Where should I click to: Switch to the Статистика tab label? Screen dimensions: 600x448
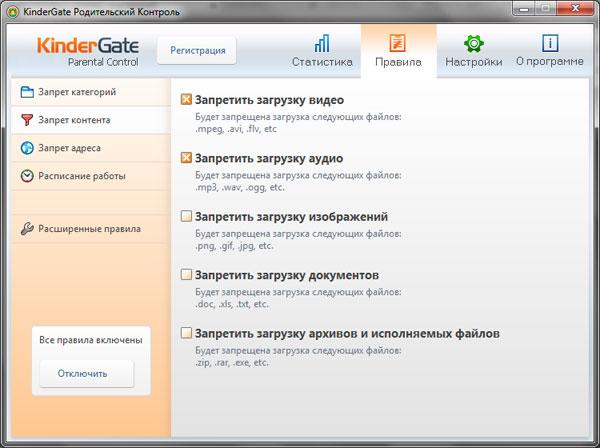coord(322,62)
